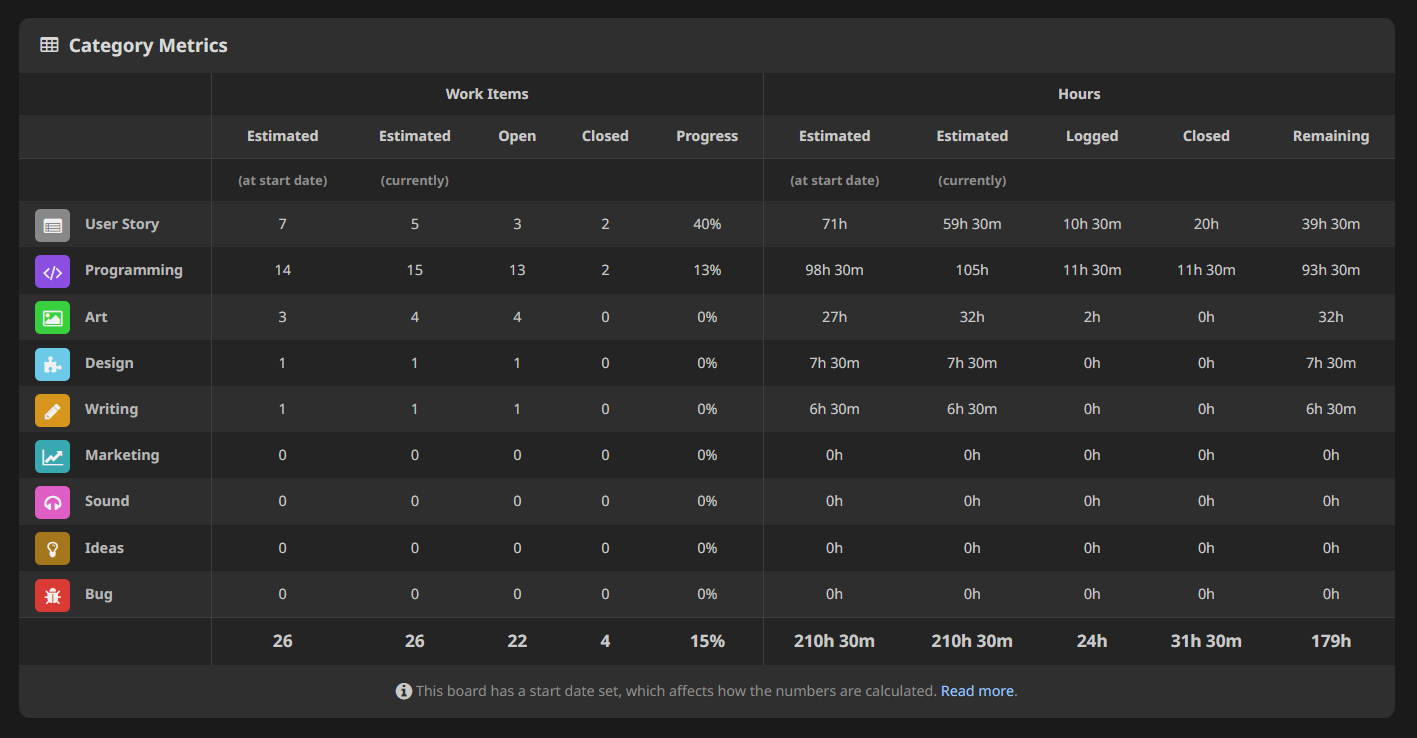1417x738 pixels.
Task: Click the Writing pencil icon
Action: (52, 409)
